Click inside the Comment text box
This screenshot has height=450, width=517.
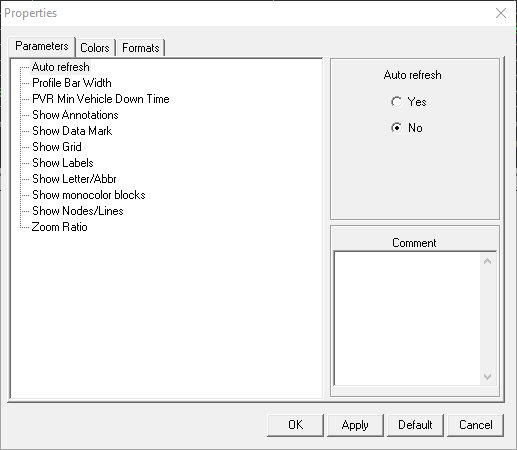coord(407,319)
